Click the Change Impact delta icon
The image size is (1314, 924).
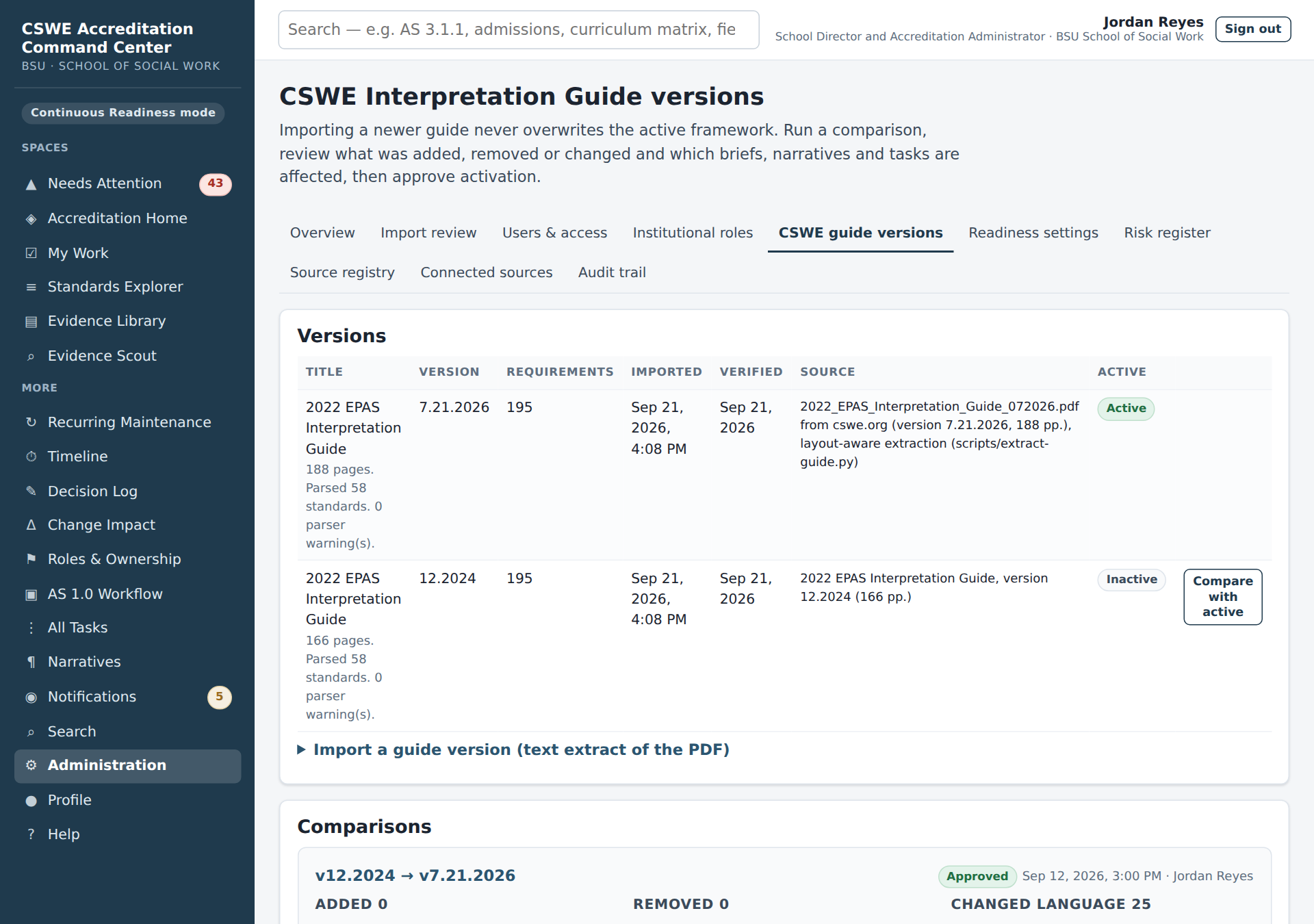(x=31, y=525)
